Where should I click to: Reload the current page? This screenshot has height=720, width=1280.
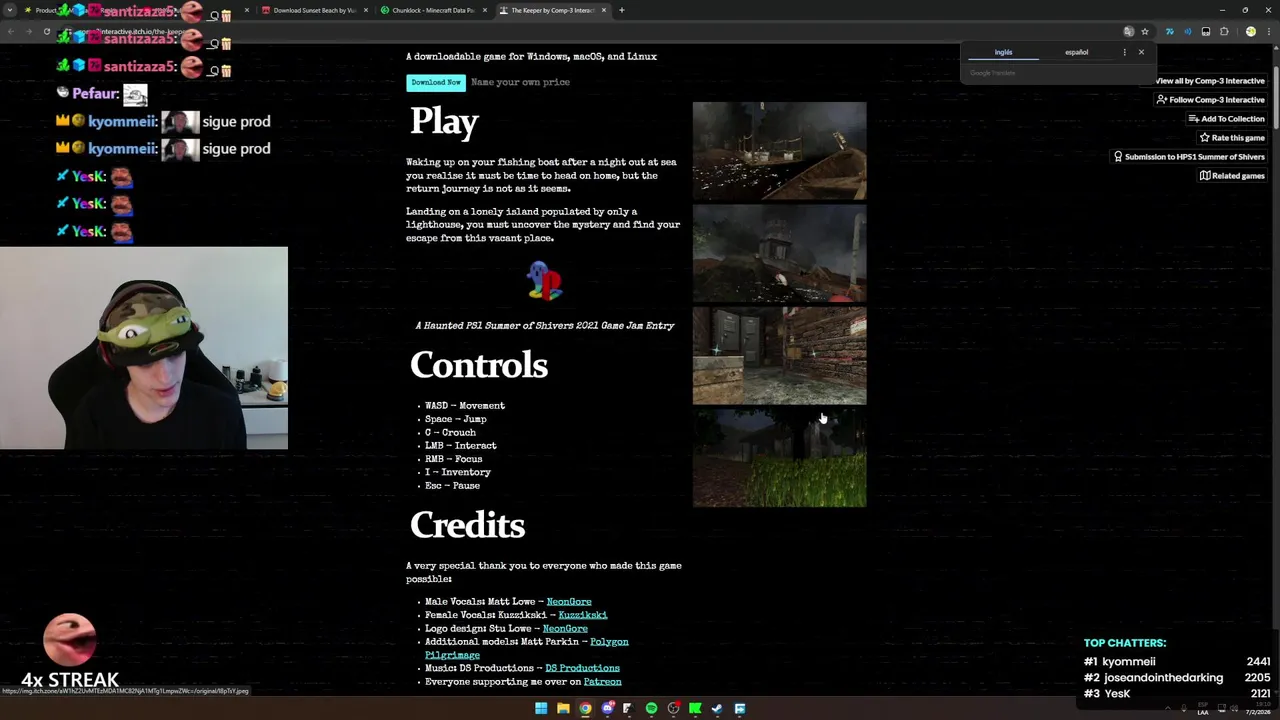point(46,31)
